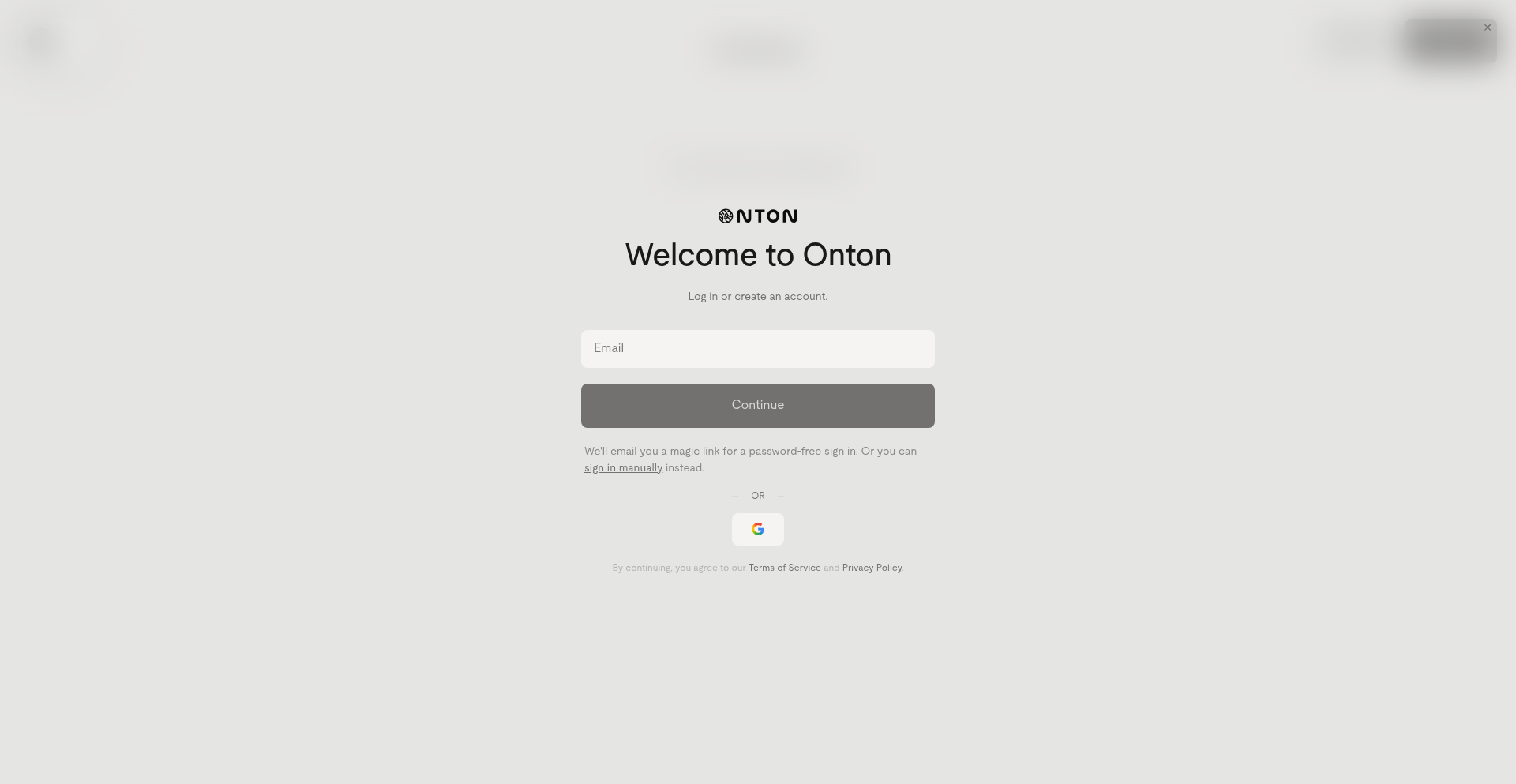Image resolution: width=1516 pixels, height=784 pixels.
Task: Sign in with the Google icon button
Action: click(758, 529)
